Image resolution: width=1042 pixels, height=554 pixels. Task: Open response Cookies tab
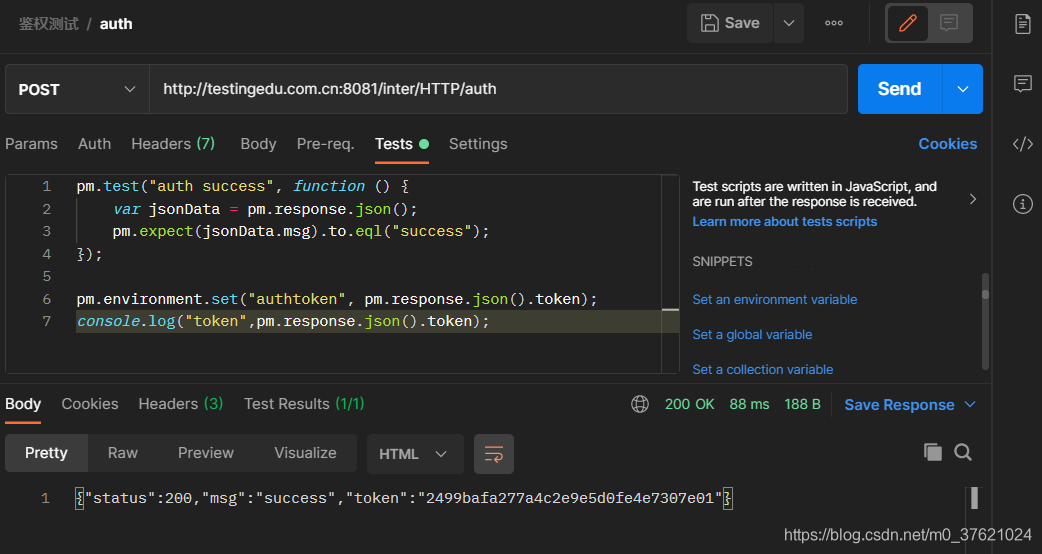pos(90,404)
